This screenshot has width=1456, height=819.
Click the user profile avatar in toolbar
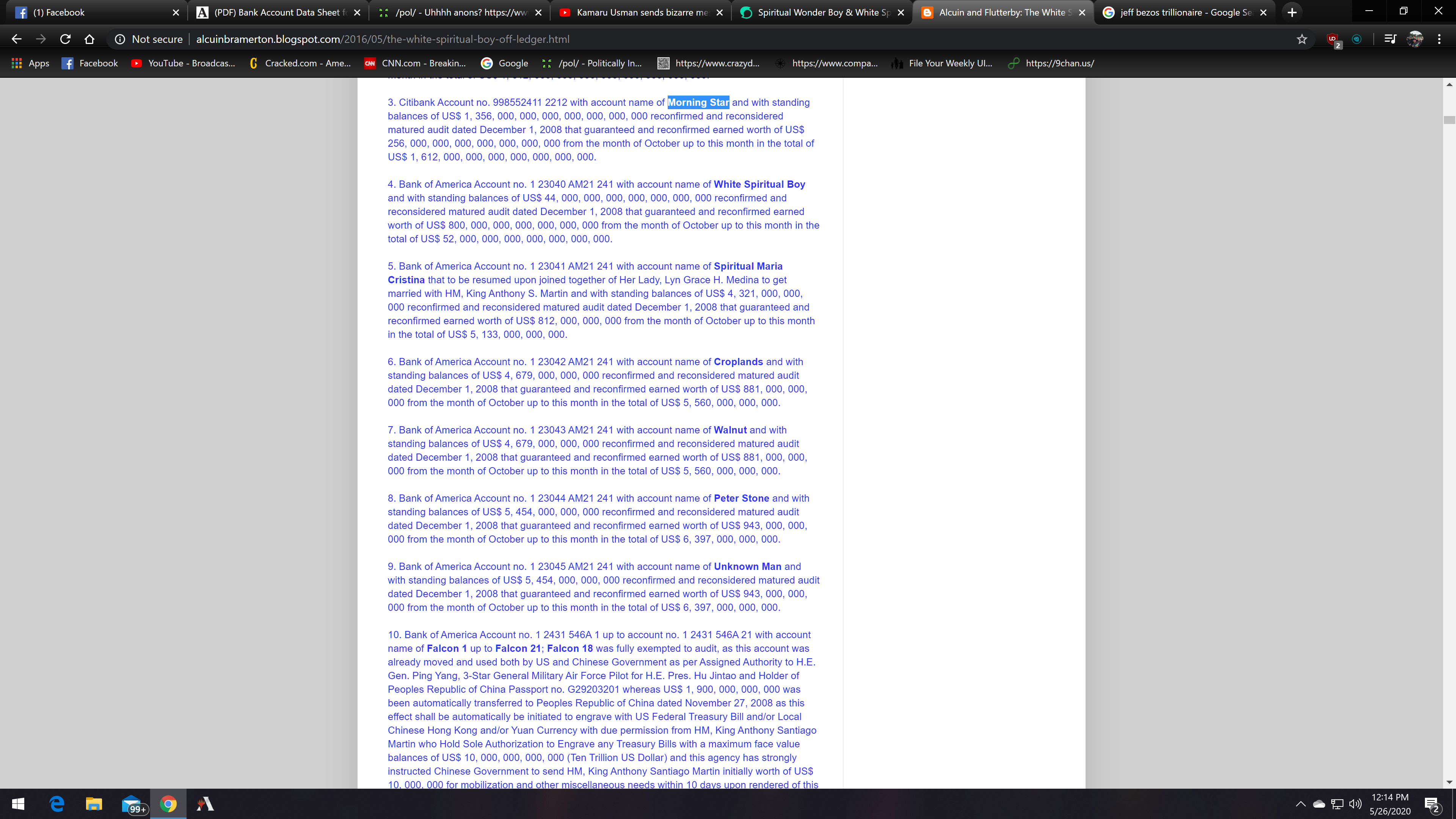[x=1415, y=39]
